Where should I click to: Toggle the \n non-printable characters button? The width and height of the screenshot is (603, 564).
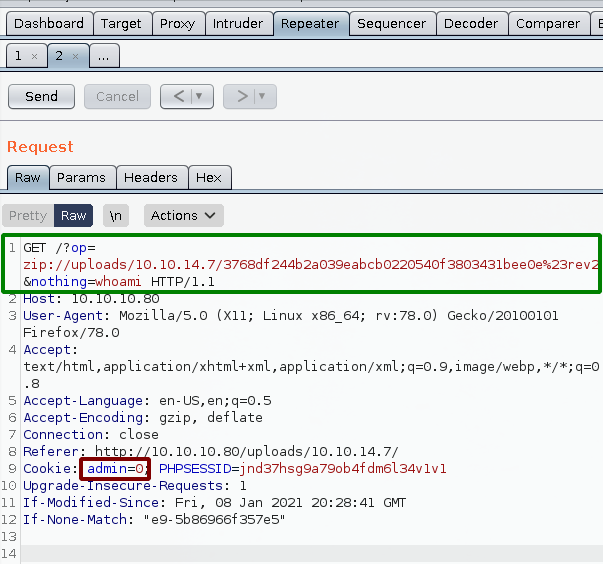point(116,216)
